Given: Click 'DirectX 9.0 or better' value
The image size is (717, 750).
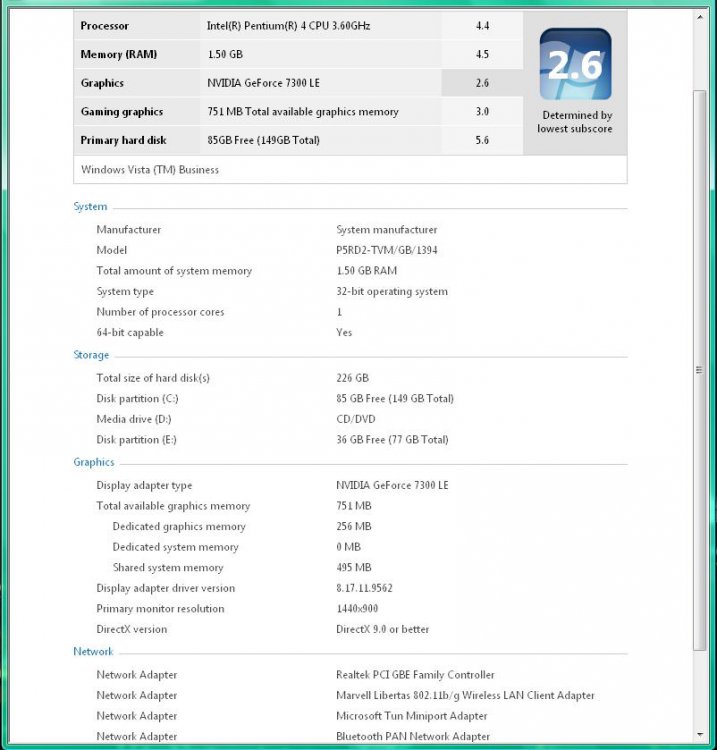Looking at the screenshot, I should point(382,629).
